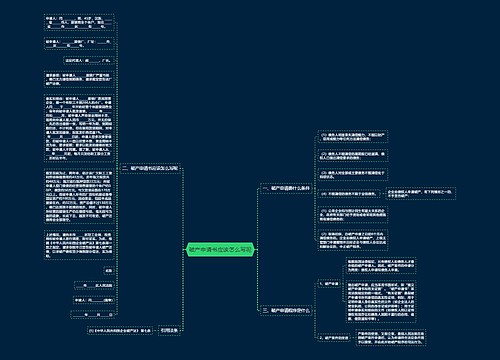Click condition node (4) 不能清偿的债务
Viewport: 500px width, 360px height.
349,194
